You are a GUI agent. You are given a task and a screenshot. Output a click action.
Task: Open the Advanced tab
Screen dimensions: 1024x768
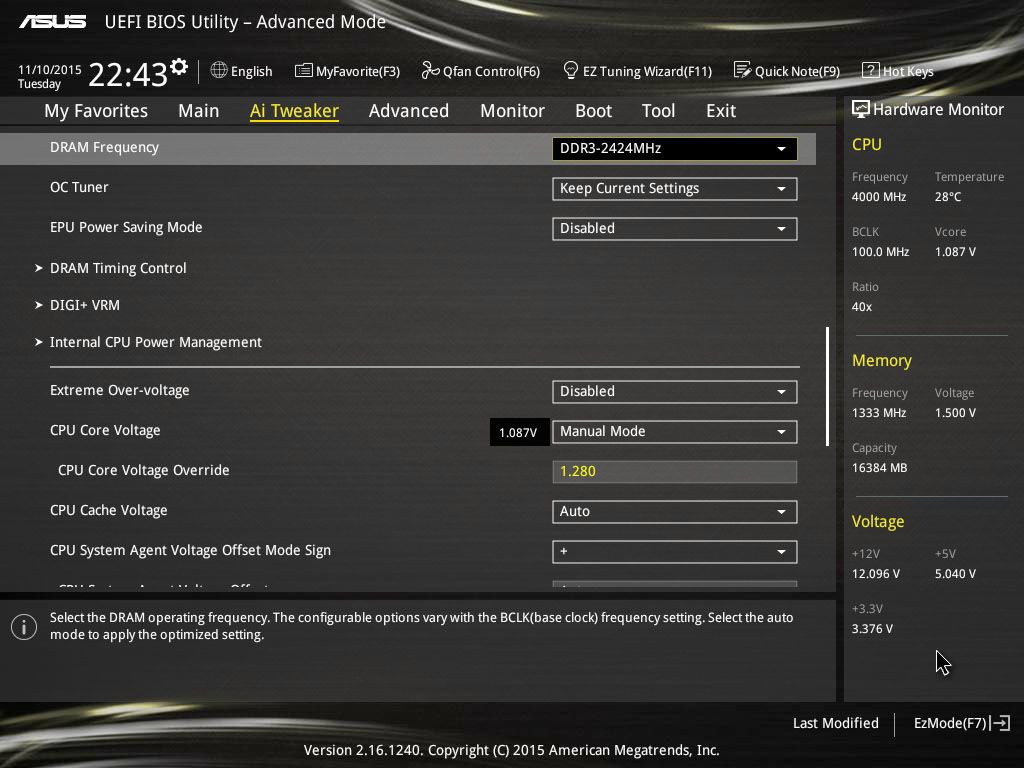click(409, 111)
